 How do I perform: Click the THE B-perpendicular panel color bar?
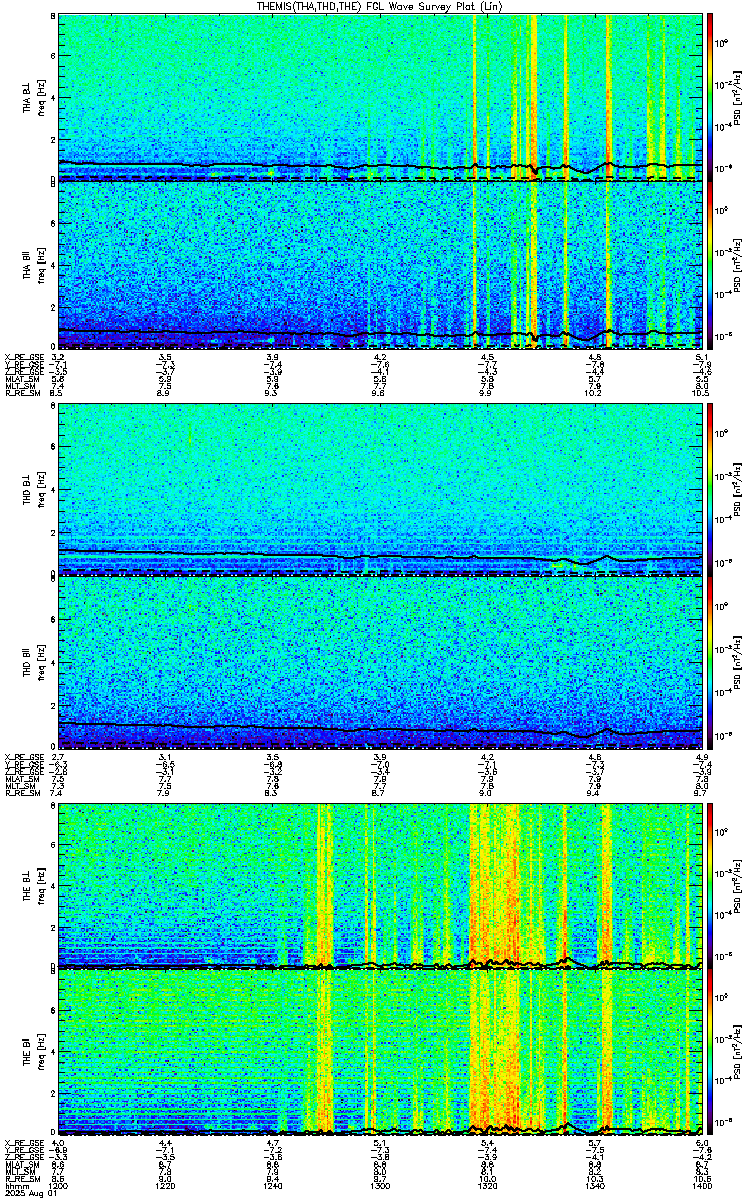click(709, 886)
